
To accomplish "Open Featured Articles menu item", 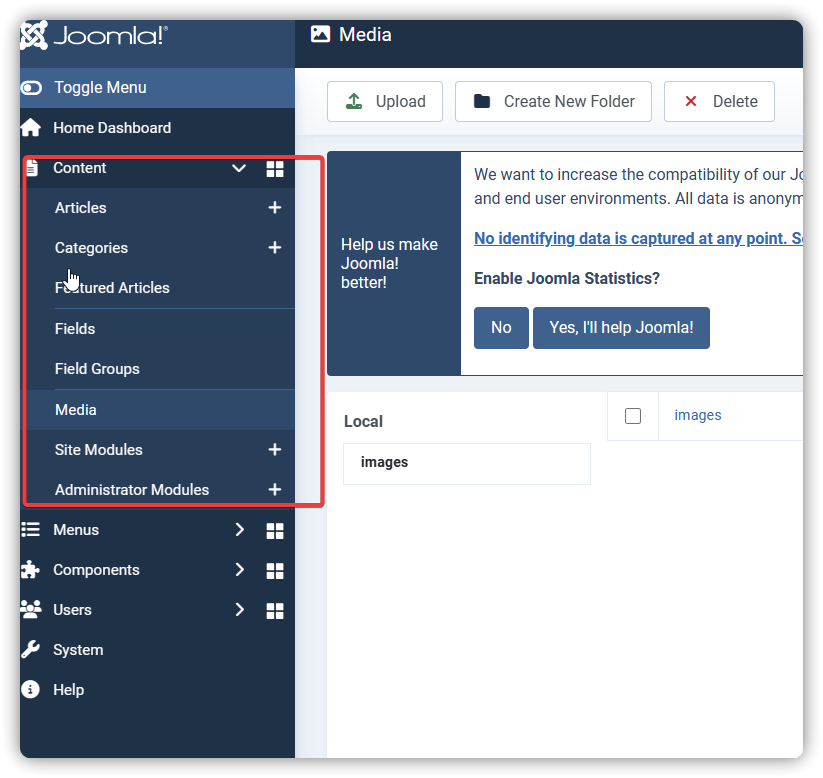I will tap(112, 288).
